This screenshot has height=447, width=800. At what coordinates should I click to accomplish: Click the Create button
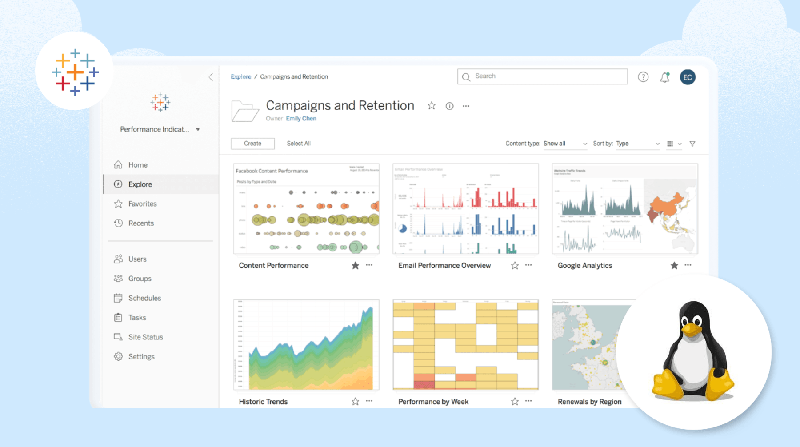pos(252,144)
